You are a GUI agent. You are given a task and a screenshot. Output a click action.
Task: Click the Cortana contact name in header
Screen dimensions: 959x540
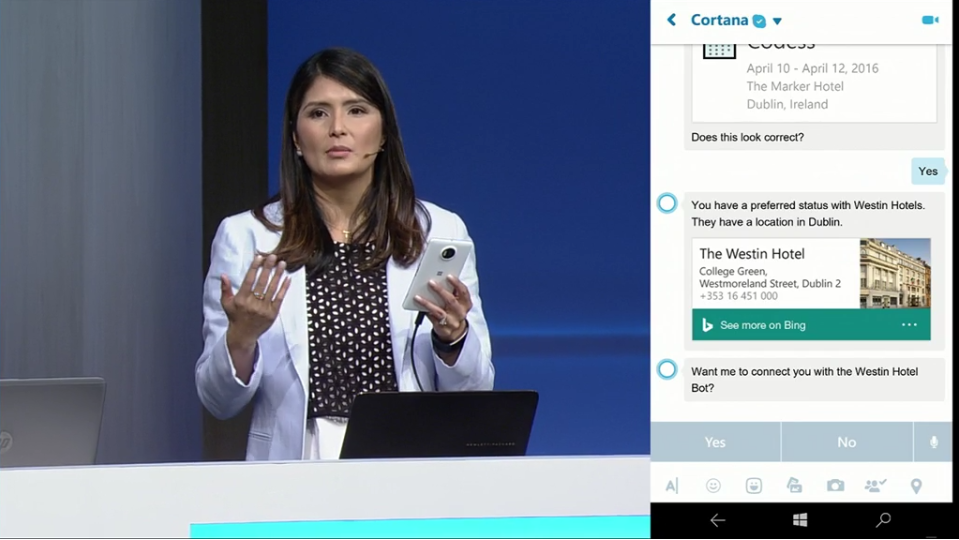click(719, 20)
